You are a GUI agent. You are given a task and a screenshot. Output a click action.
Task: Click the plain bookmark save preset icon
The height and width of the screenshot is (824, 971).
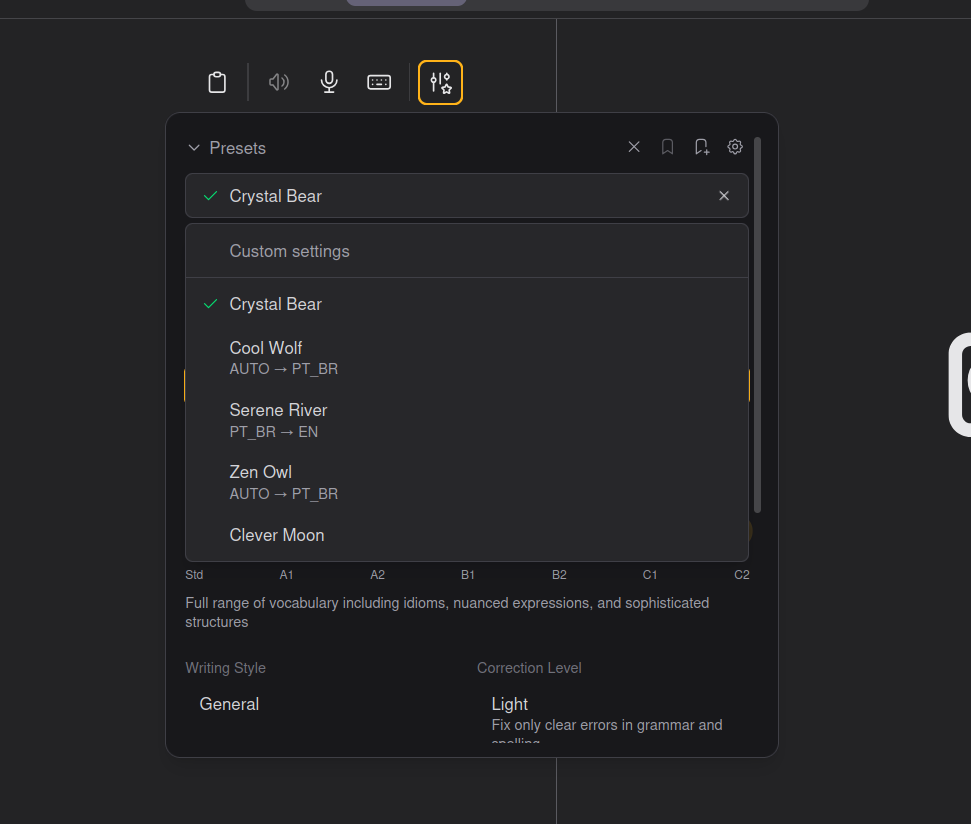point(668,147)
